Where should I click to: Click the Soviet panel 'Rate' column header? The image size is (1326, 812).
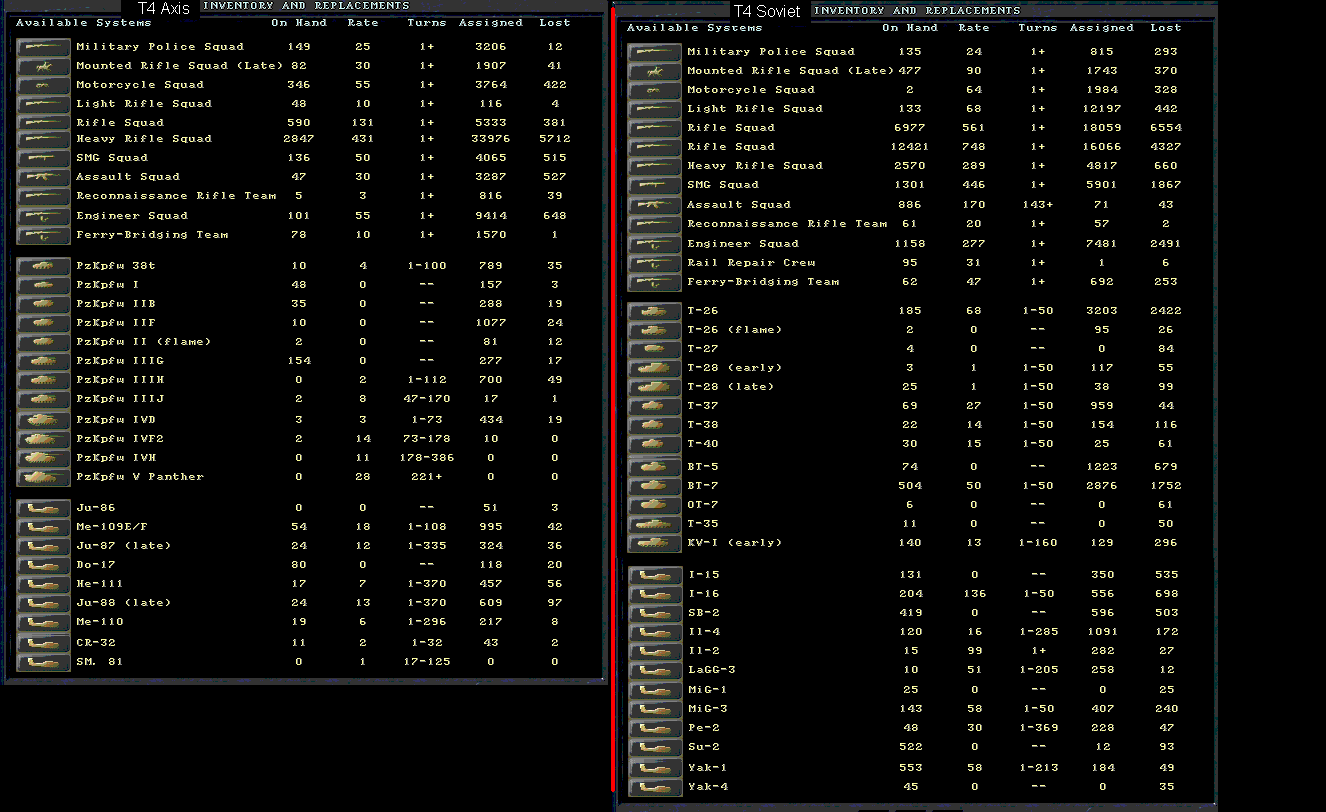tap(974, 28)
